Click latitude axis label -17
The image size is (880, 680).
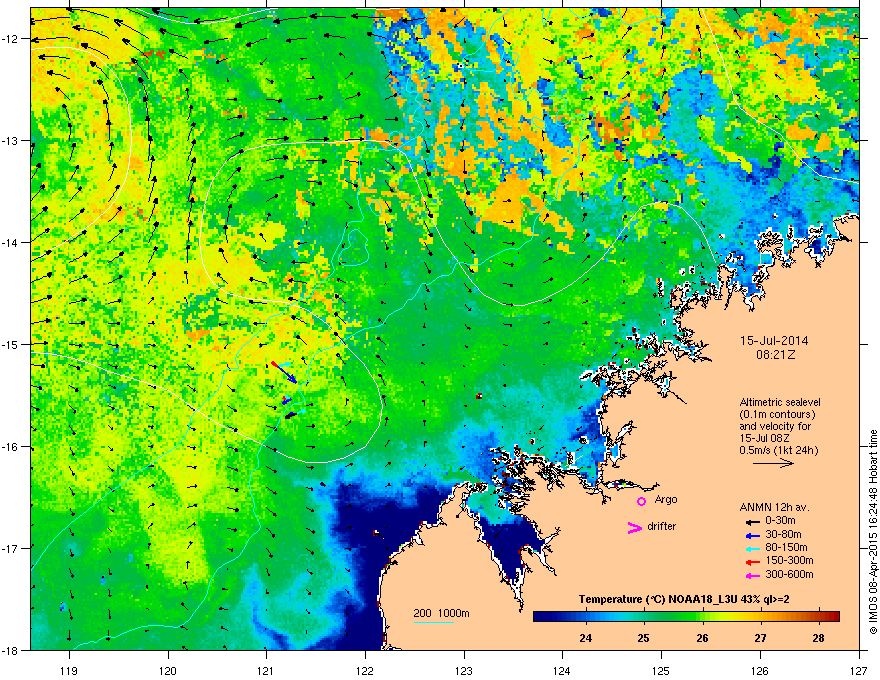pos(11,548)
